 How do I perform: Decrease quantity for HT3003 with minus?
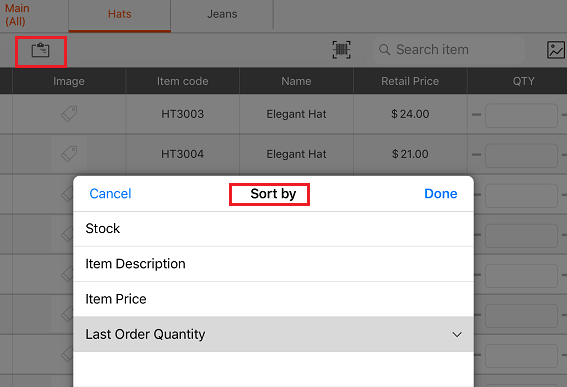tap(477, 115)
